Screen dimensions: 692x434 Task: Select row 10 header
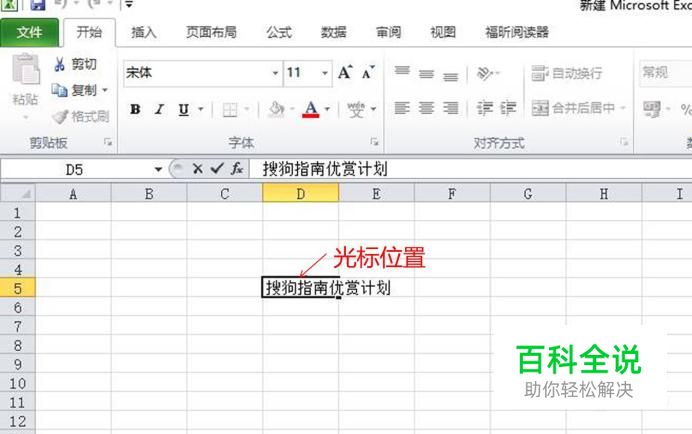18,383
